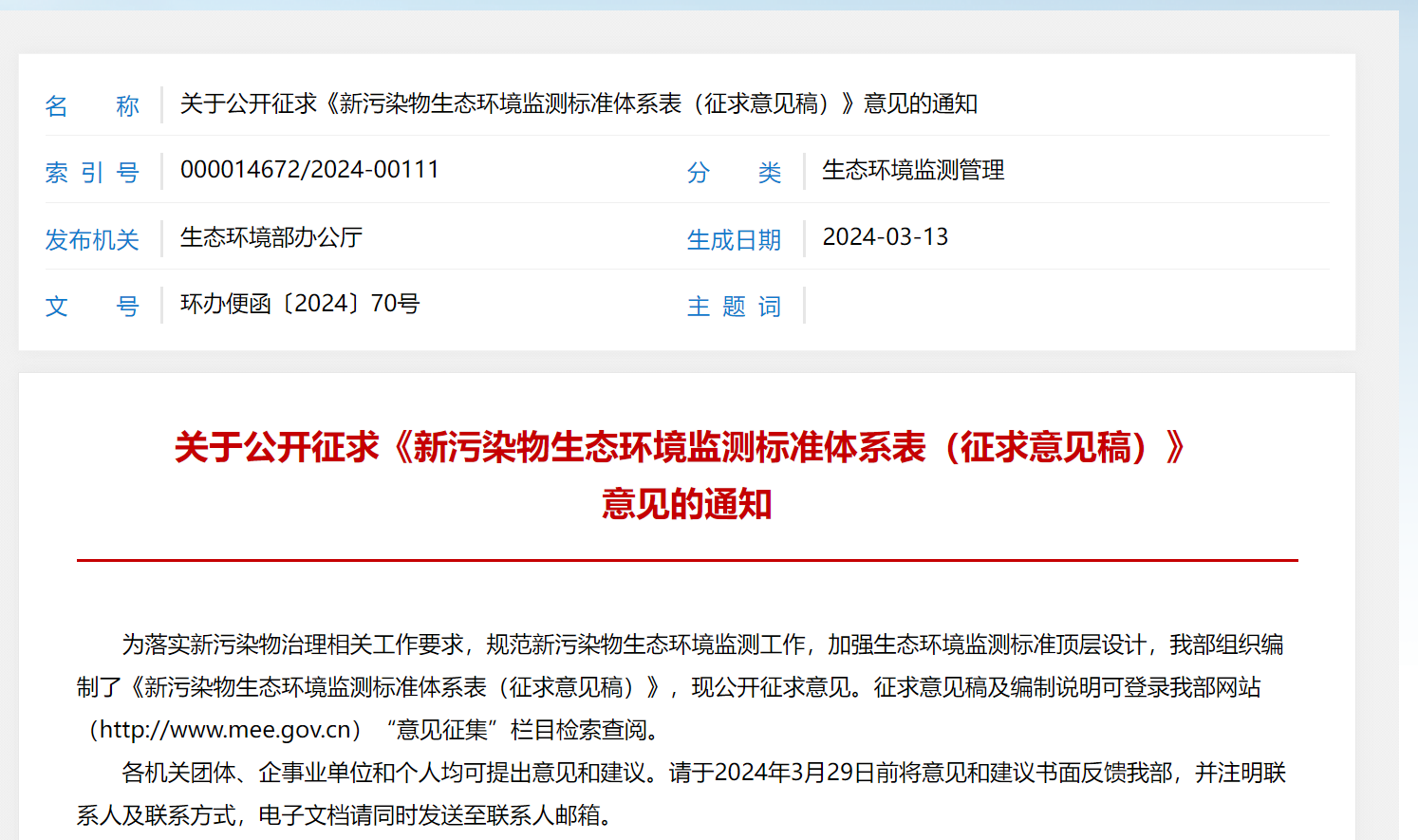This screenshot has height=840, width=1418.
Task: Click the red 意见的通知 heading line
Action: (x=686, y=504)
